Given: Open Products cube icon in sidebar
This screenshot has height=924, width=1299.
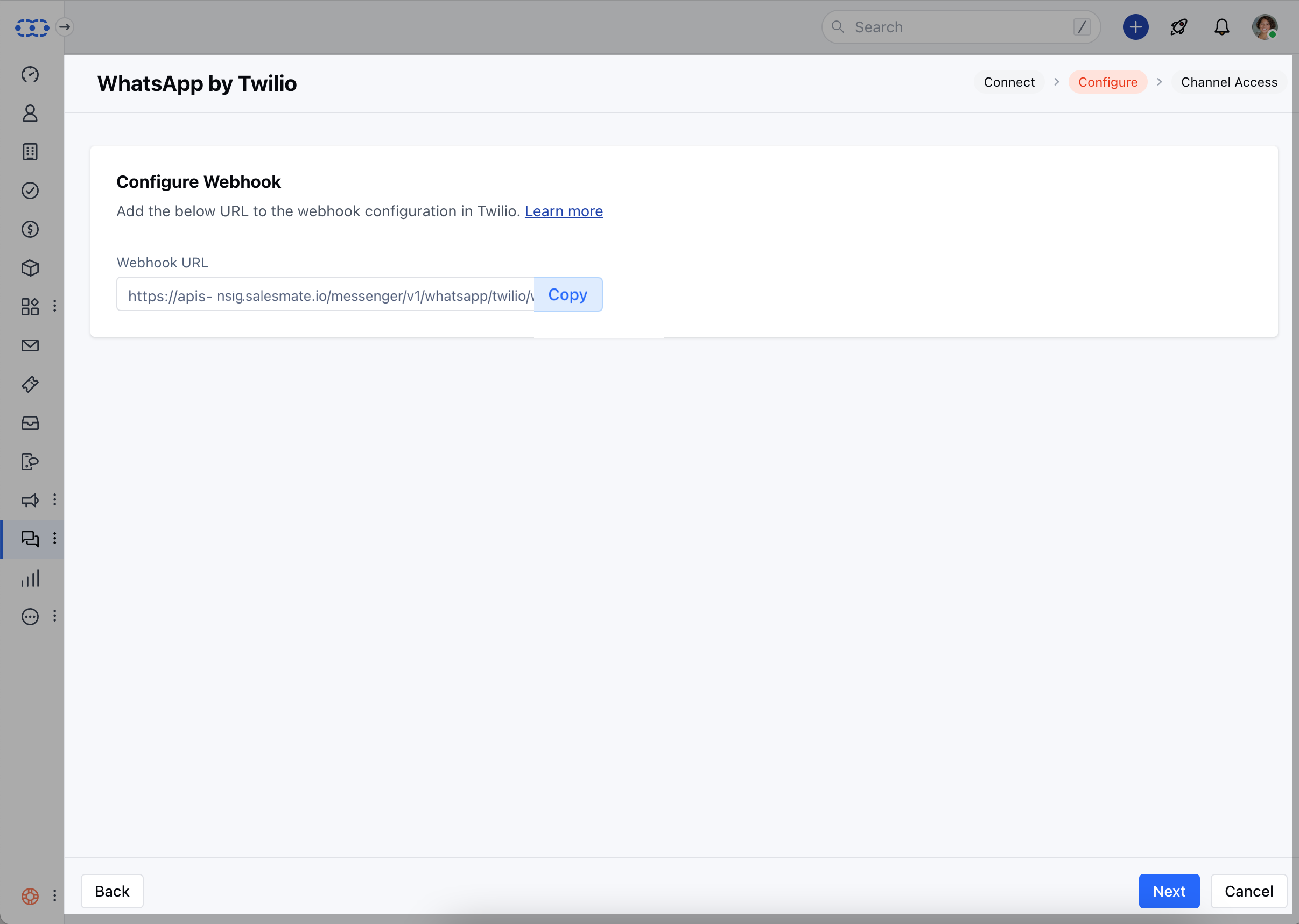Looking at the screenshot, I should coord(30,268).
